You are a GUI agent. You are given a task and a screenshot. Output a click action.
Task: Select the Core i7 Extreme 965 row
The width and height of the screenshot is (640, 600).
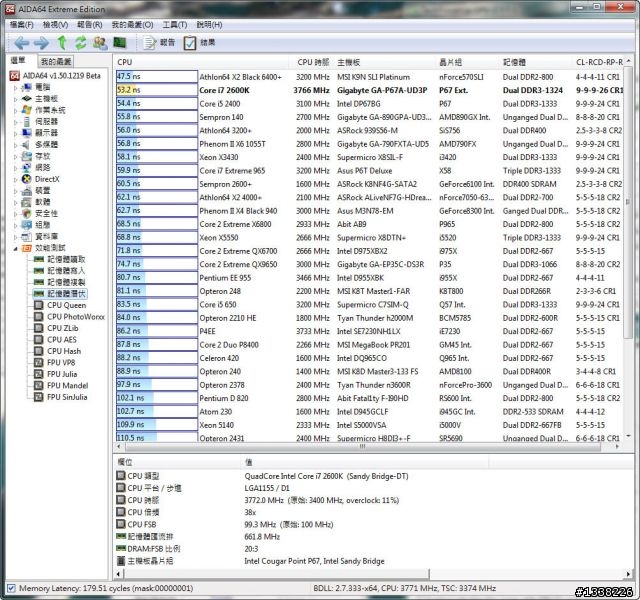(x=369, y=171)
